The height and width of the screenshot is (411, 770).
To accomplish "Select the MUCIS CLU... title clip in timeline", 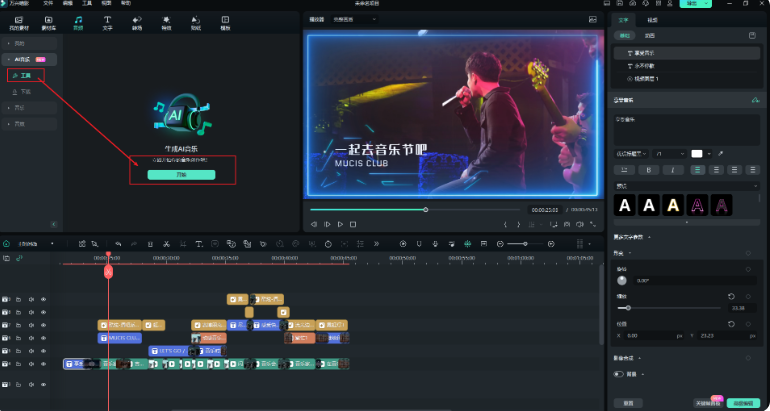I will (x=120, y=338).
